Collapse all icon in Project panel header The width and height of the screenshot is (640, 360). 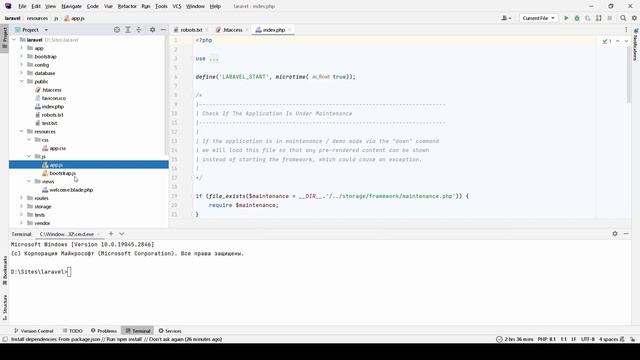[x=139, y=30]
